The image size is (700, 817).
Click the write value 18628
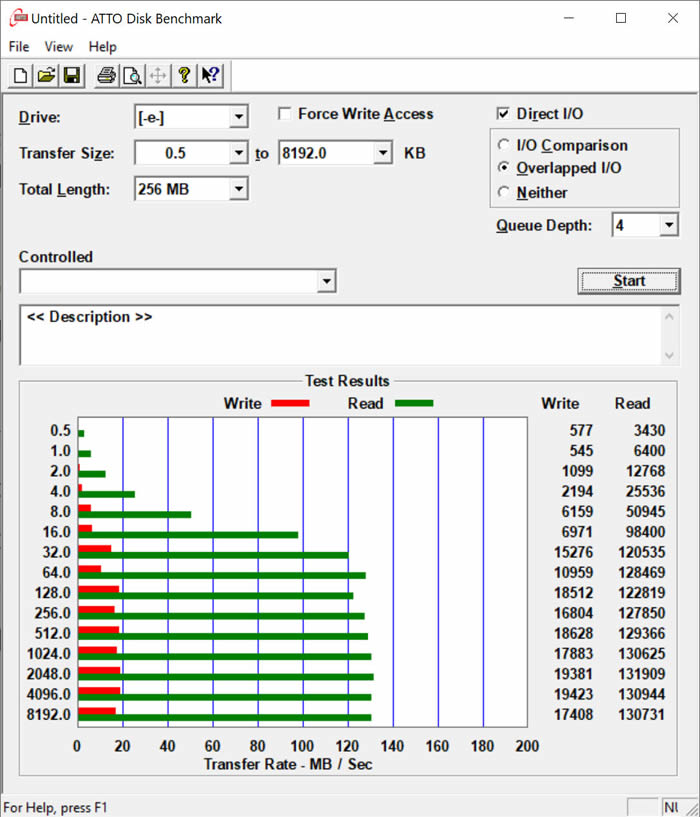pos(573,633)
